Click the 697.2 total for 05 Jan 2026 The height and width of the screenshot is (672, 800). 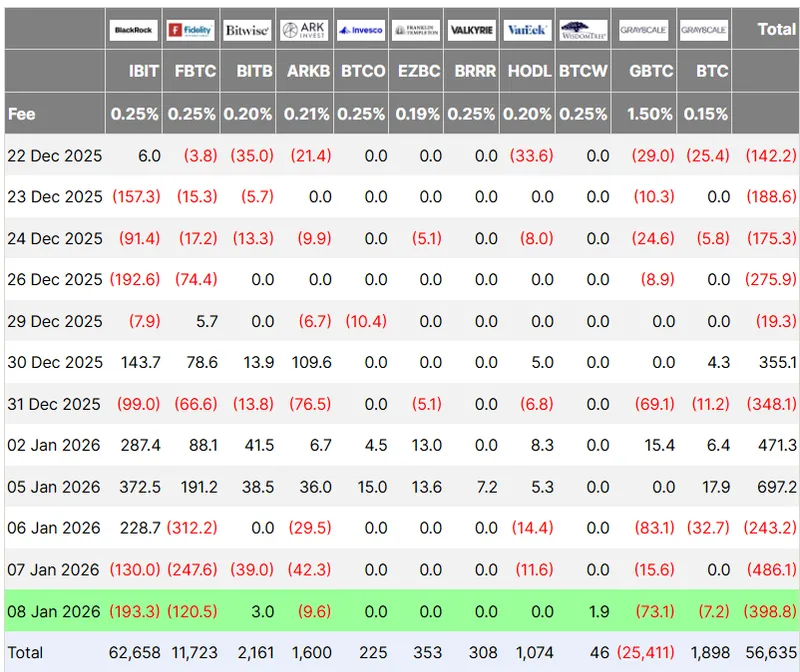coord(777,487)
